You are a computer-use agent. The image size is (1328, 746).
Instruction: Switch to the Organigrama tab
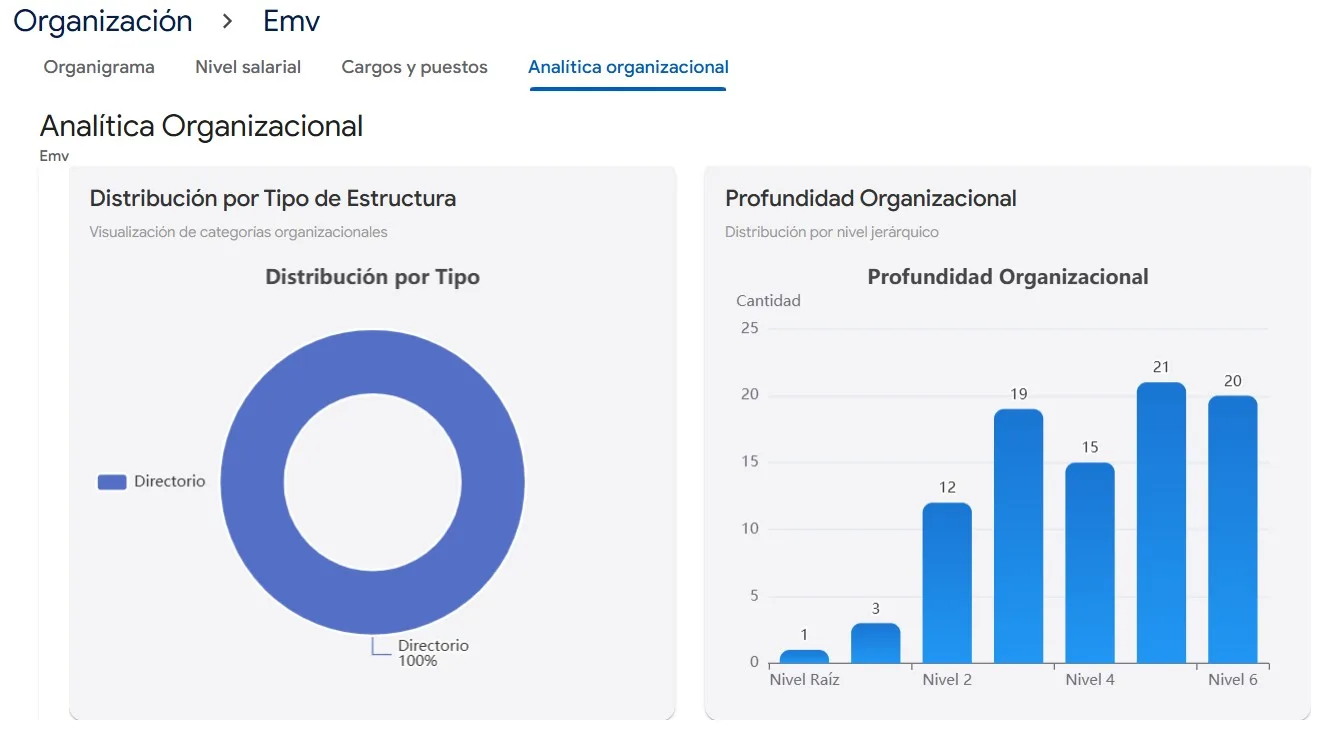[x=98, y=67]
